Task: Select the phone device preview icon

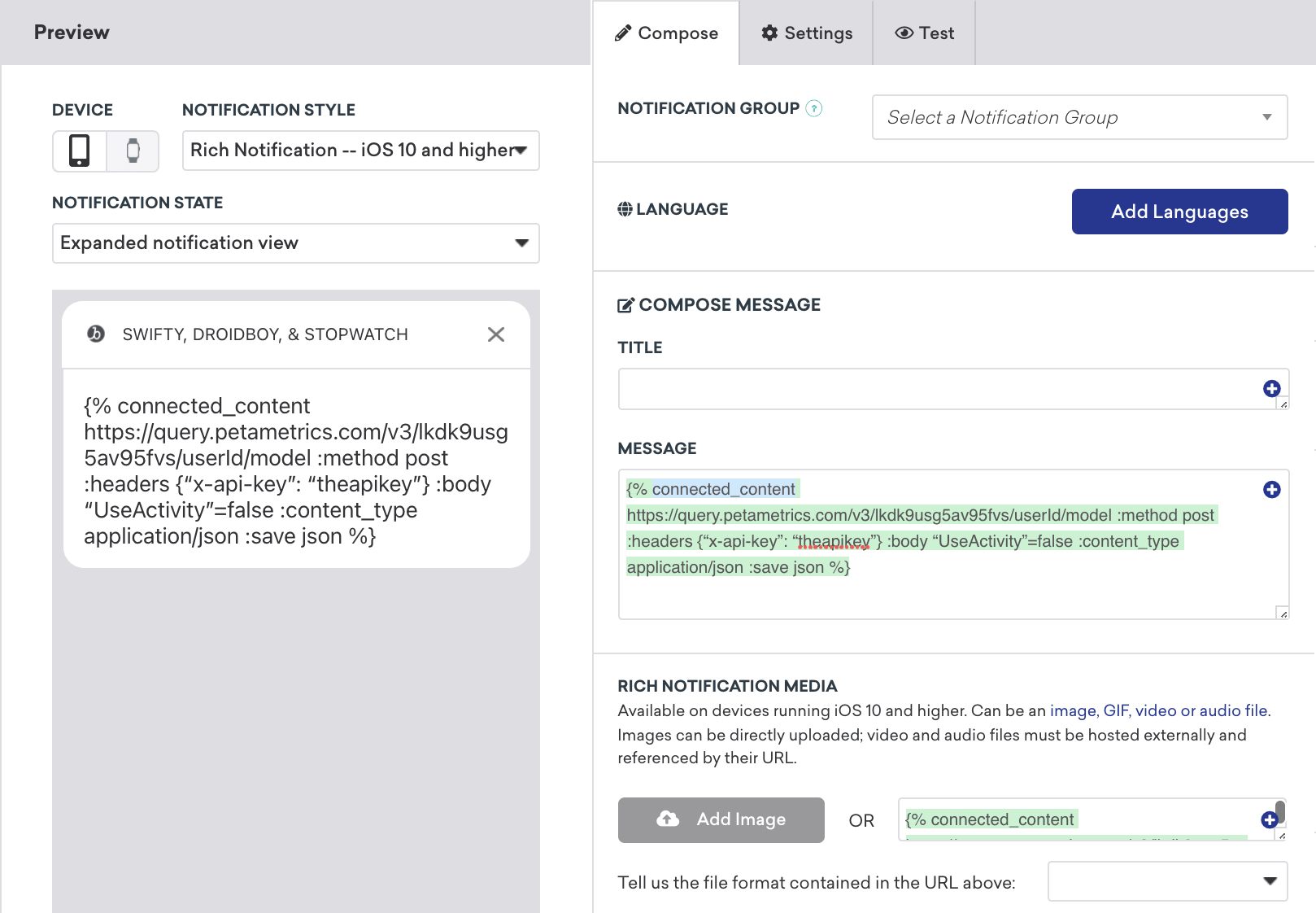Action: tap(80, 151)
